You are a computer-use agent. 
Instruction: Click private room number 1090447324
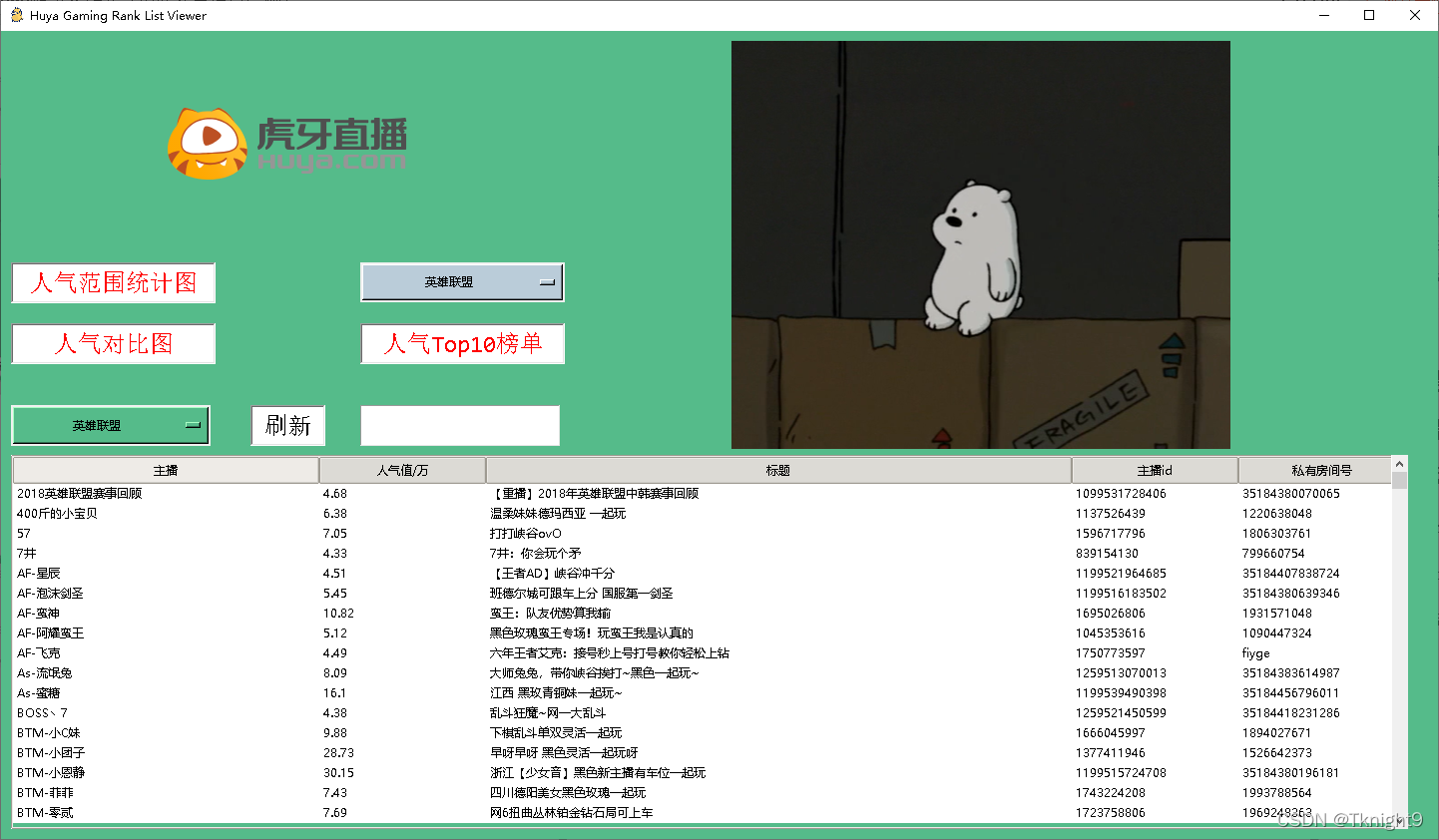[1277, 632]
